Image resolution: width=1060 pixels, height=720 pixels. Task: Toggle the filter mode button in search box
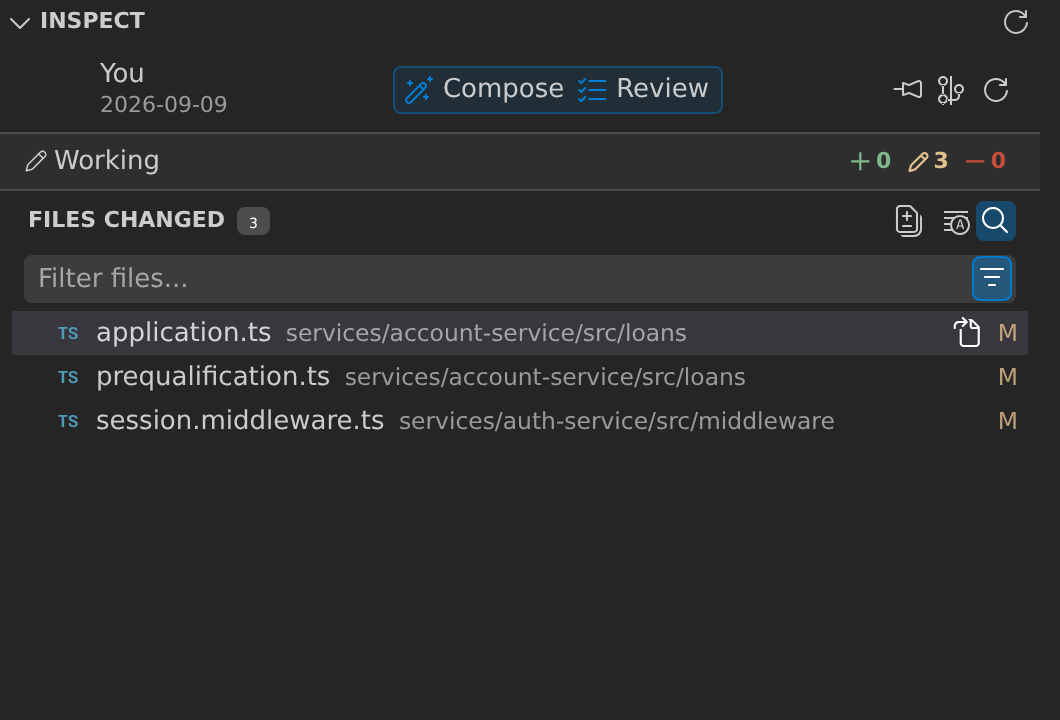point(992,279)
